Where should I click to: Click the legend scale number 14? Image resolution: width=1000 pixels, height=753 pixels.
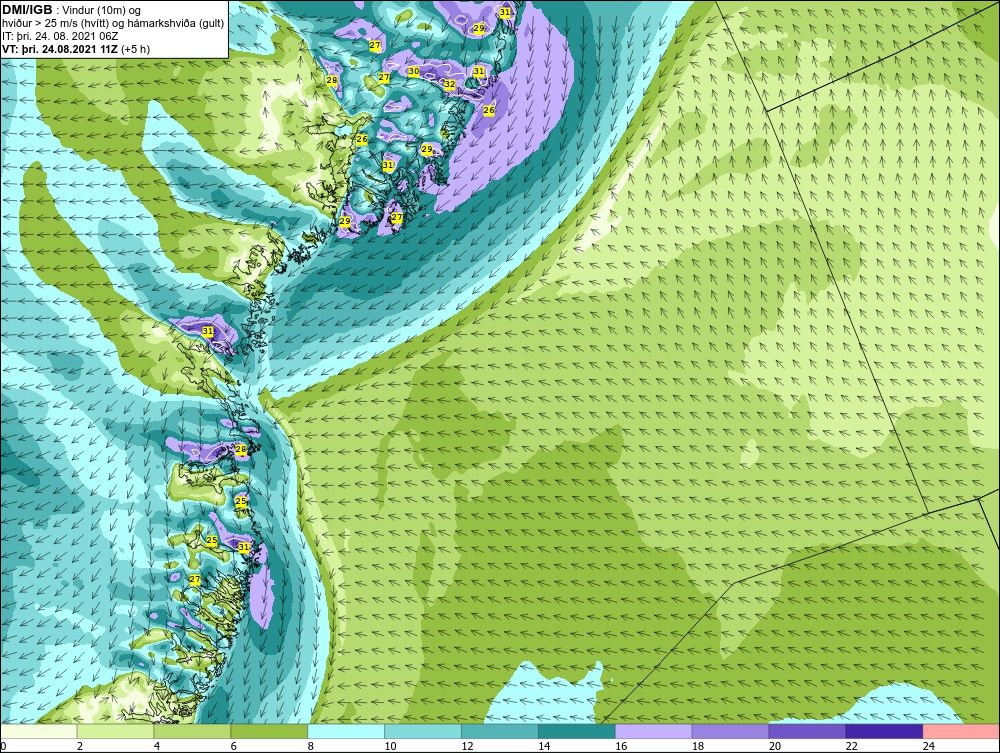point(544,746)
